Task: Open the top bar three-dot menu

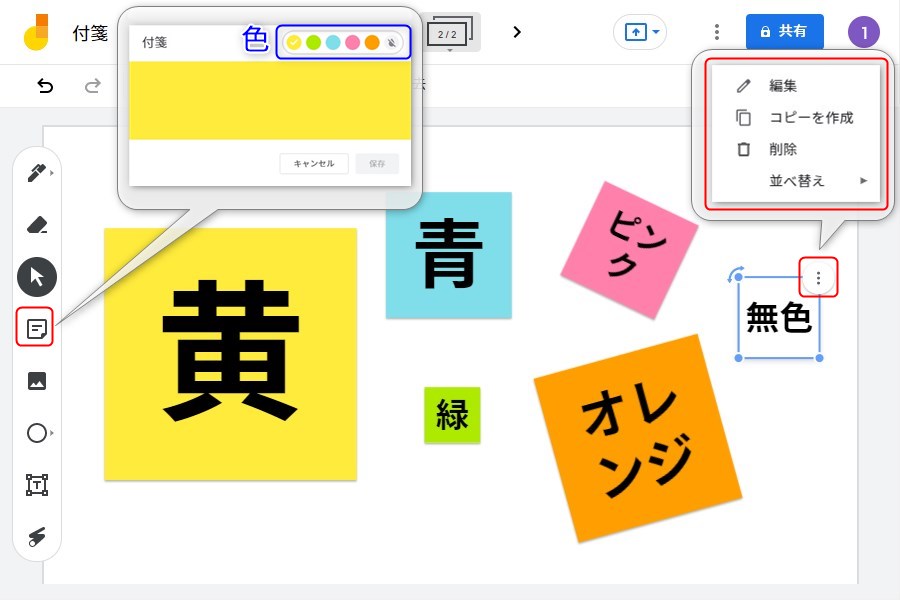Action: click(717, 32)
